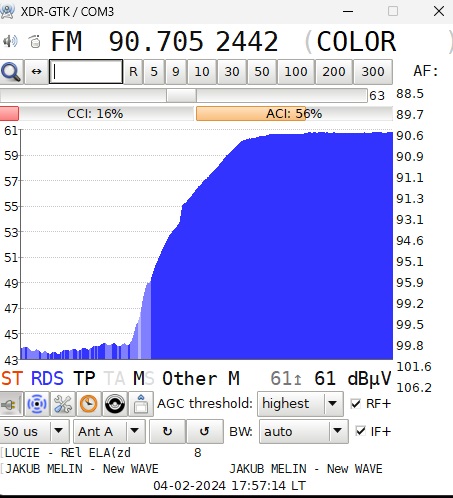Viewport: 453px width, 498px height.
Task: Uncheck the IF+ checkbox
Action: point(360,431)
